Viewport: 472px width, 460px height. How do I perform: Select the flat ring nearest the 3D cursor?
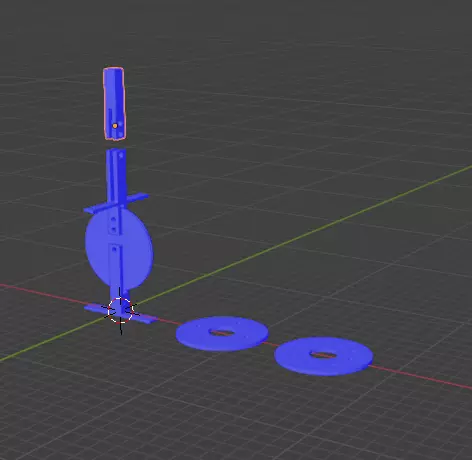point(222,333)
